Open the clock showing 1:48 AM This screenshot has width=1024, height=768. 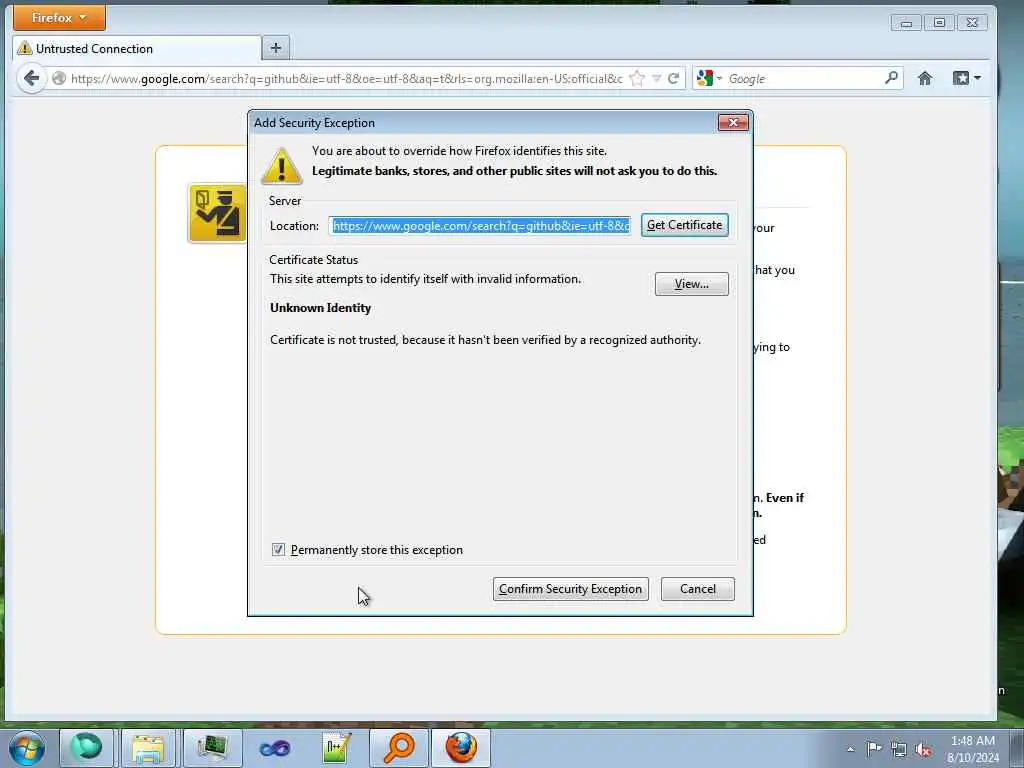(973, 749)
